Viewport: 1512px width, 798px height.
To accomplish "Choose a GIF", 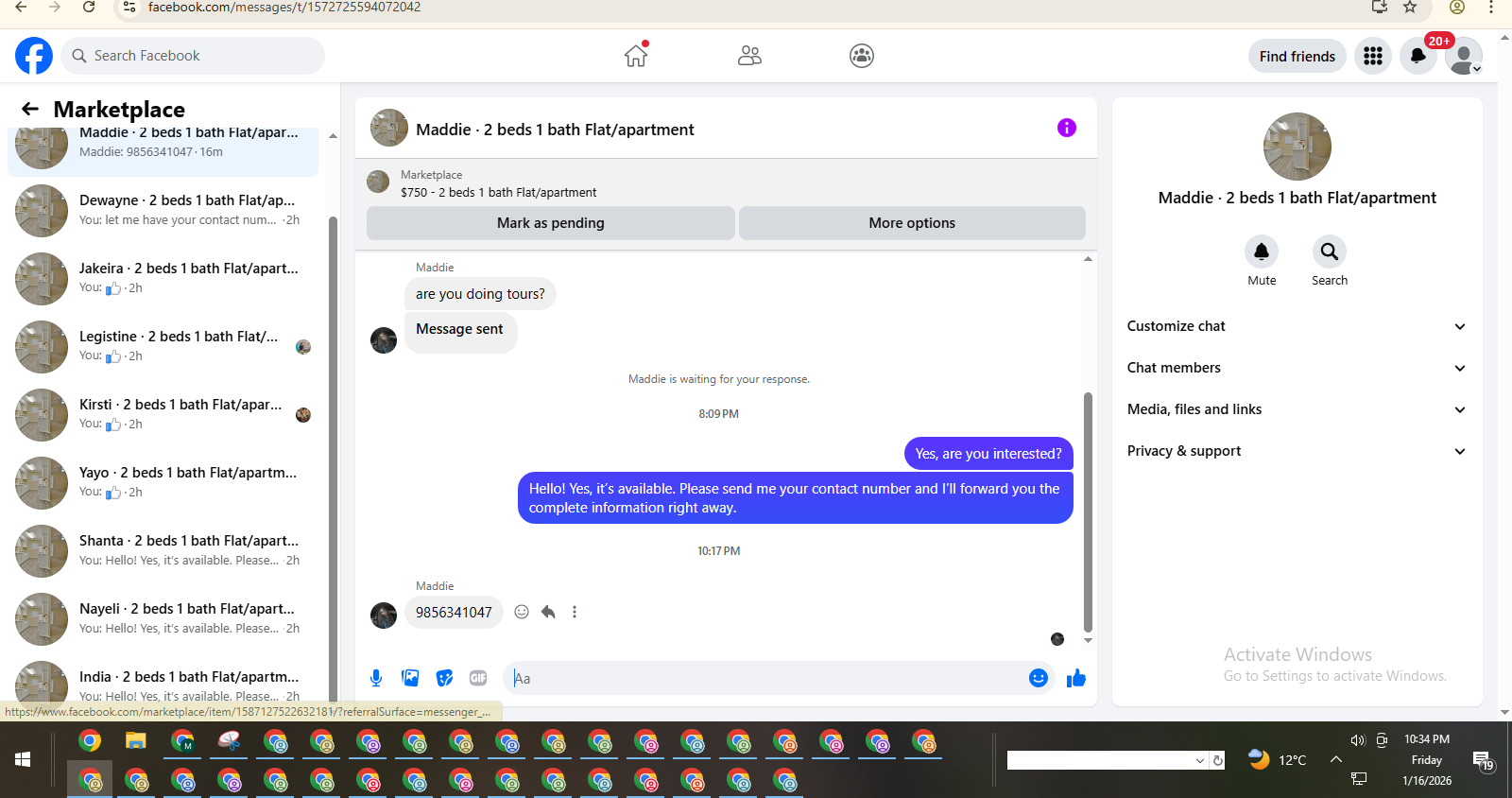I will pos(478,678).
